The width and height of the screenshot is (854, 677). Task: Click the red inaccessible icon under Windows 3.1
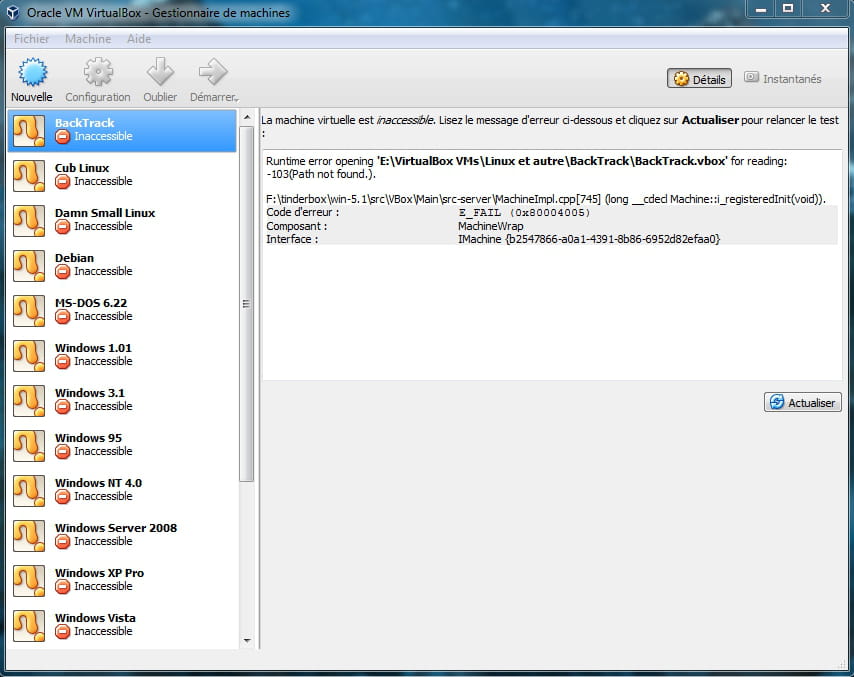(63, 406)
